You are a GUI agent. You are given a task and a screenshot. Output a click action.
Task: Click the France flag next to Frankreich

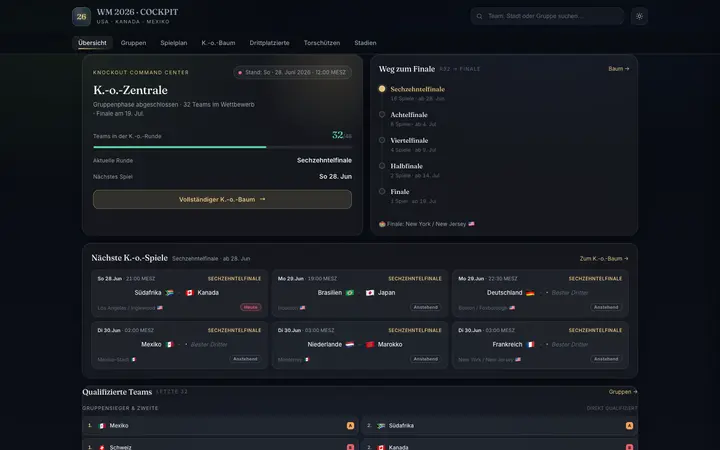coord(530,344)
